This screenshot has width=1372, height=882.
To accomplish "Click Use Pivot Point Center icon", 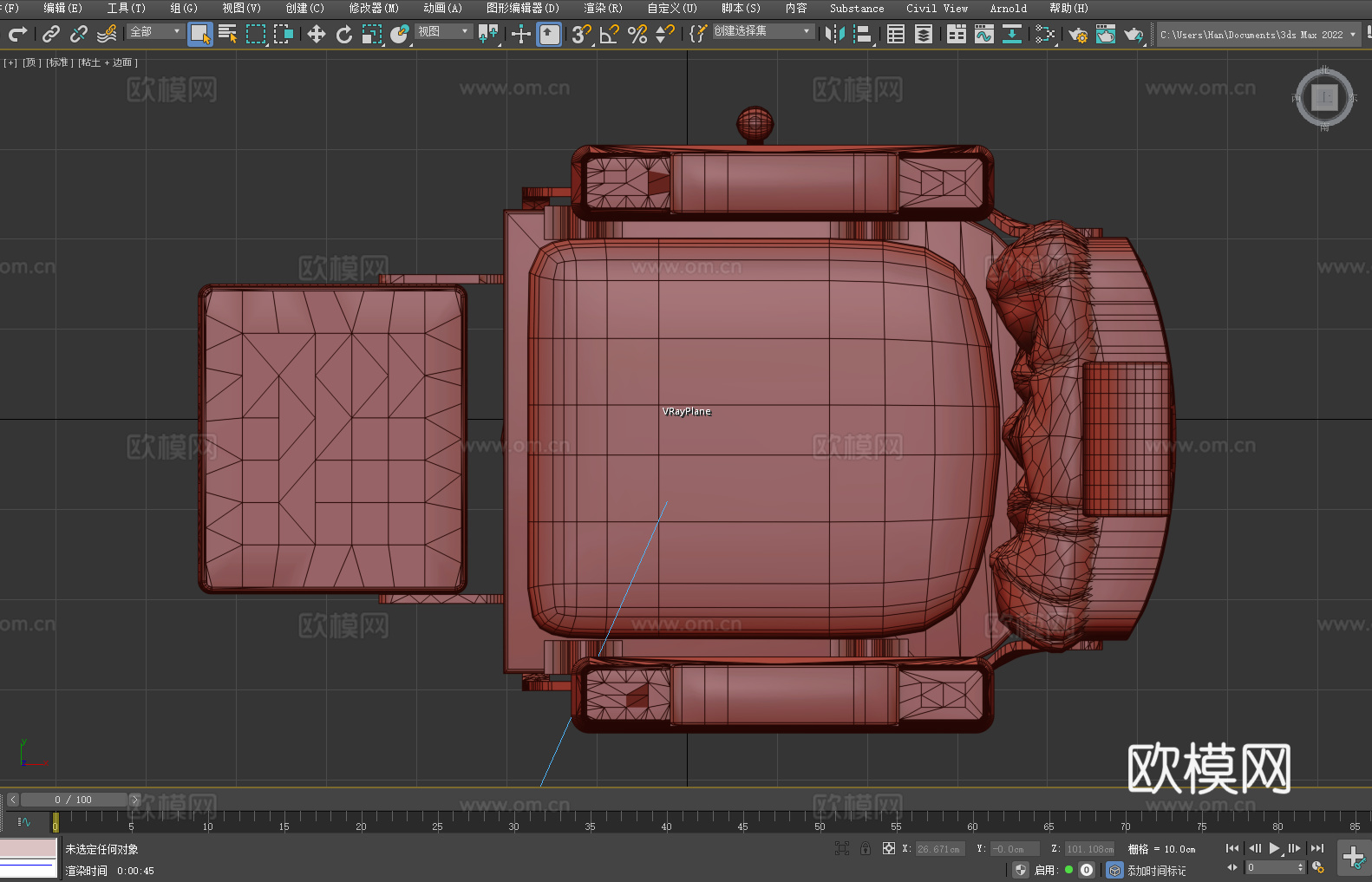I will pyautogui.click(x=488, y=34).
